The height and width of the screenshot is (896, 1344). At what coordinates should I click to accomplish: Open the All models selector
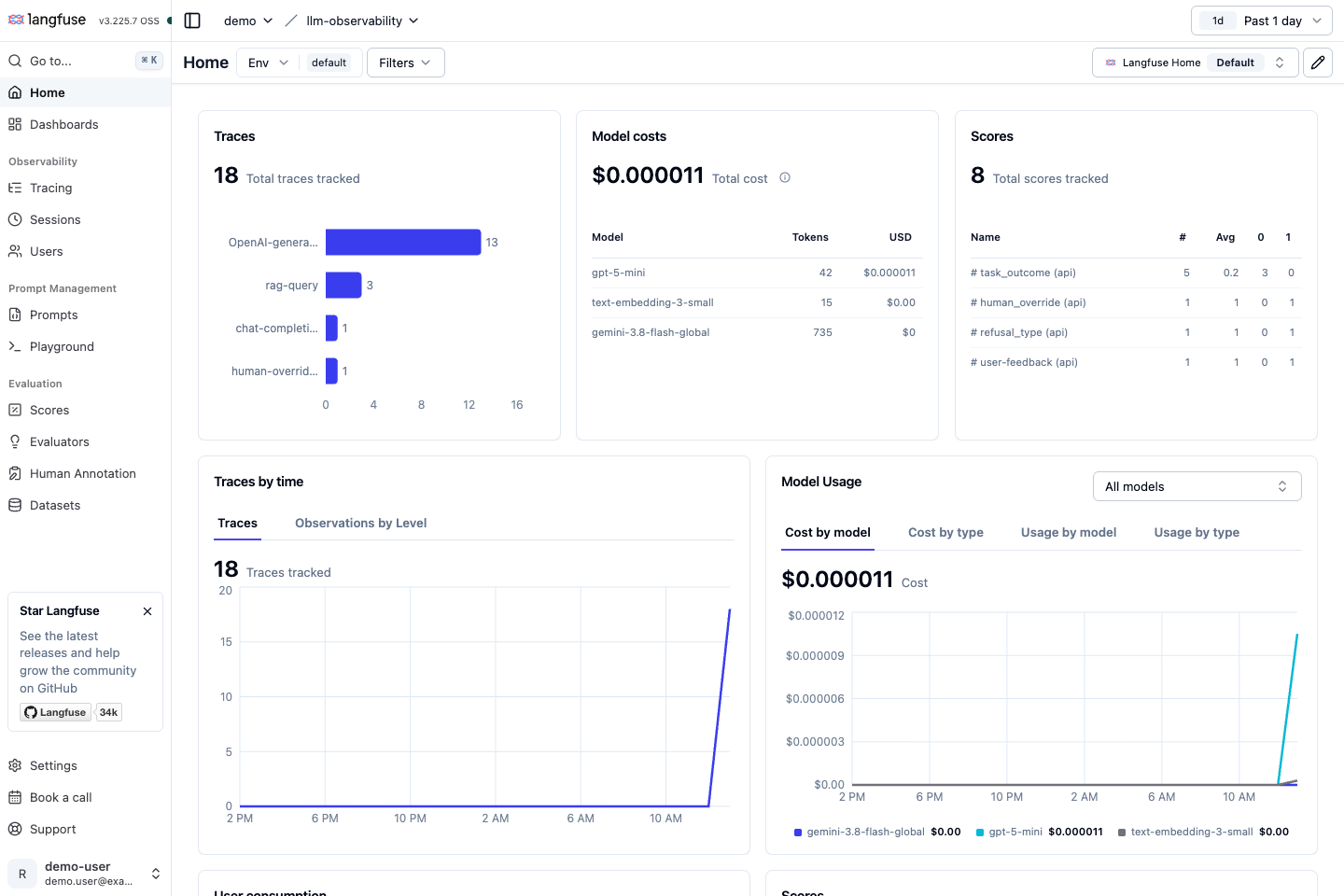1197,486
